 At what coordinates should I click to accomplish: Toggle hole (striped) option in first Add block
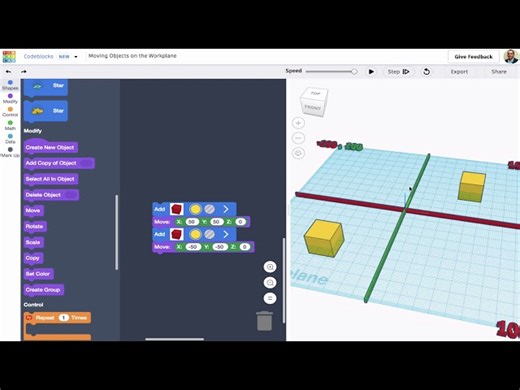click(209, 209)
